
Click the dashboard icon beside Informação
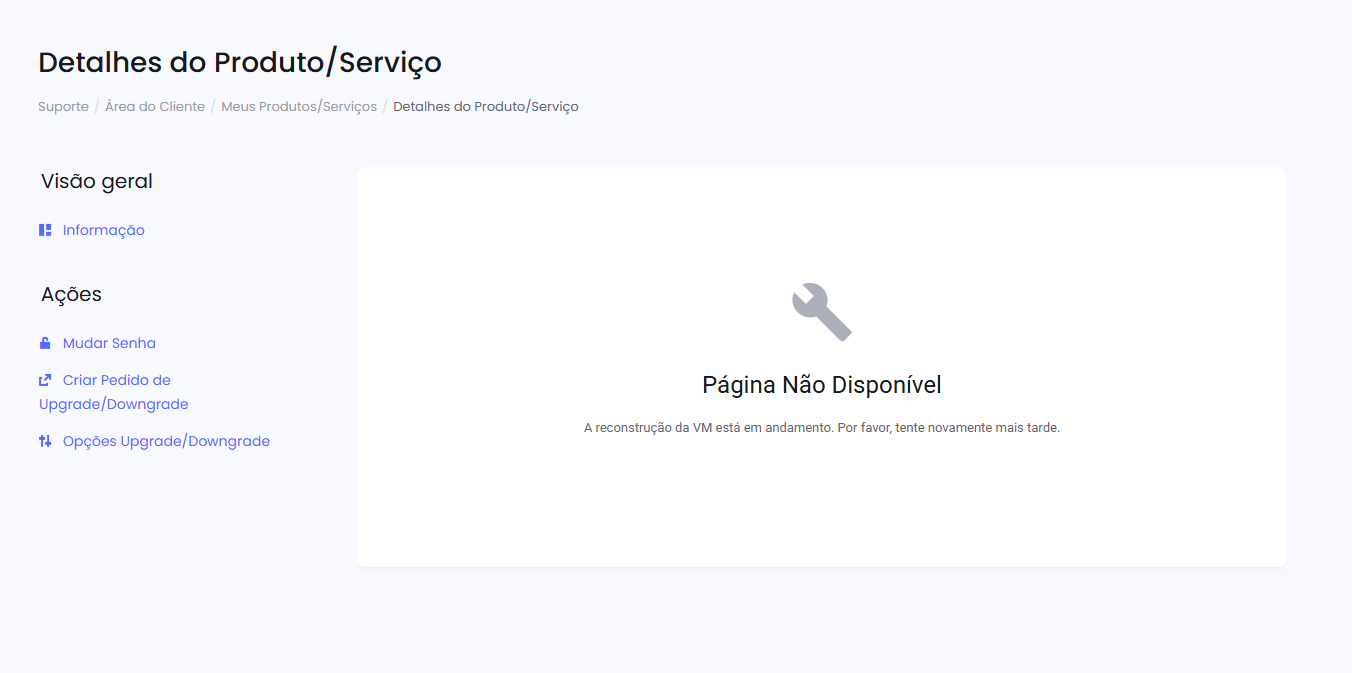(45, 230)
